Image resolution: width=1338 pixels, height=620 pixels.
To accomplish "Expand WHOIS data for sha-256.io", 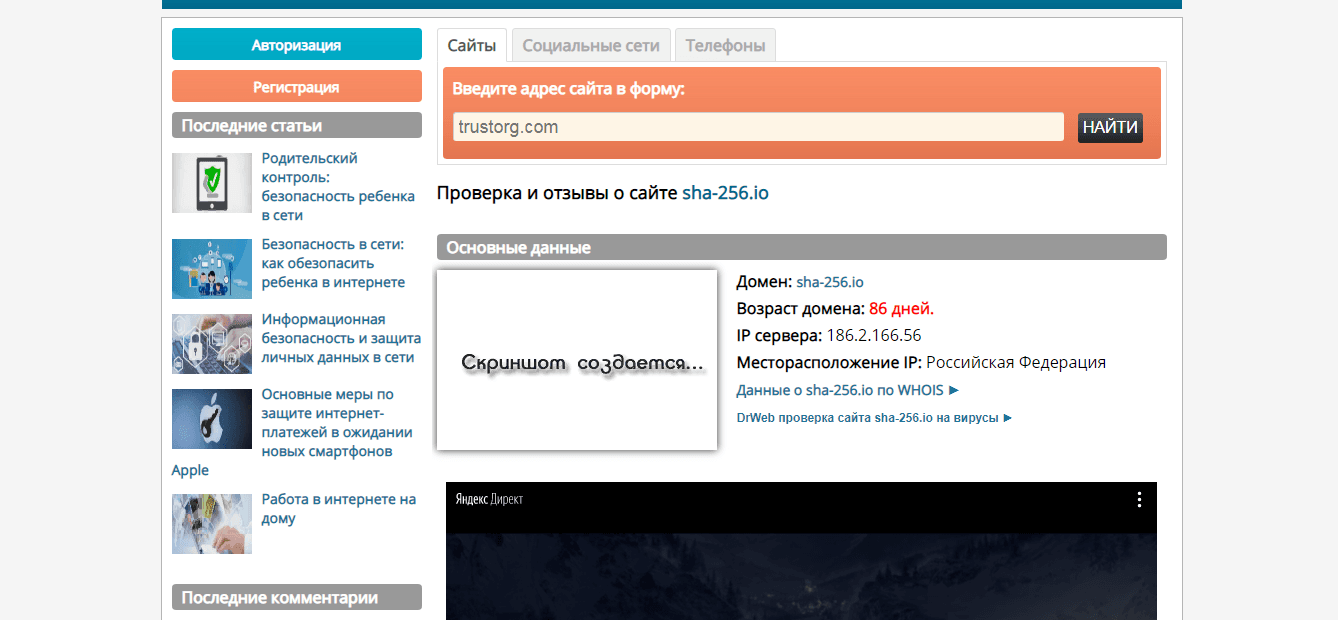I will pyautogui.click(x=847, y=390).
